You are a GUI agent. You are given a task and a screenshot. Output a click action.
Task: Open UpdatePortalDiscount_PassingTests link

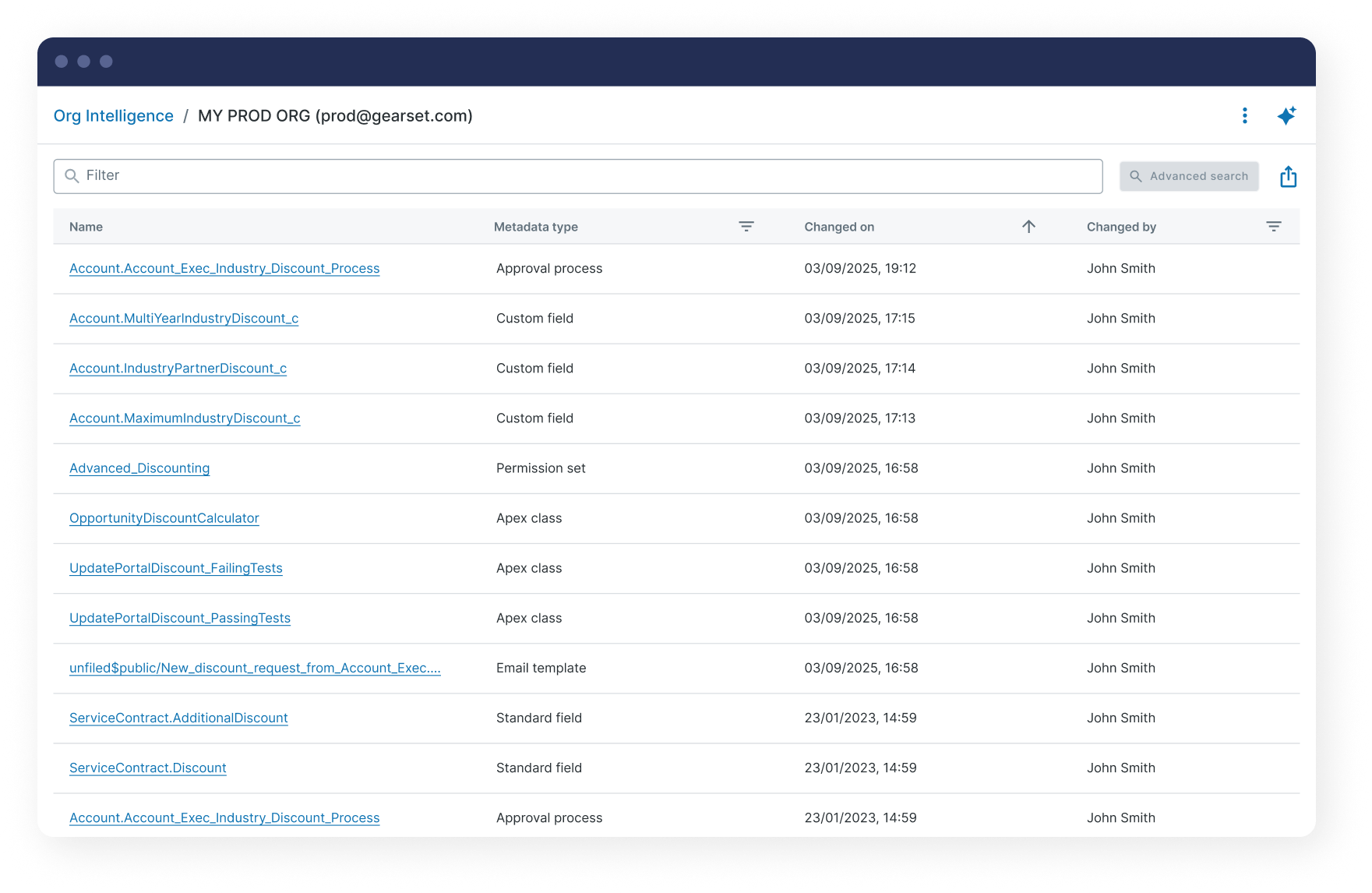tap(179, 618)
